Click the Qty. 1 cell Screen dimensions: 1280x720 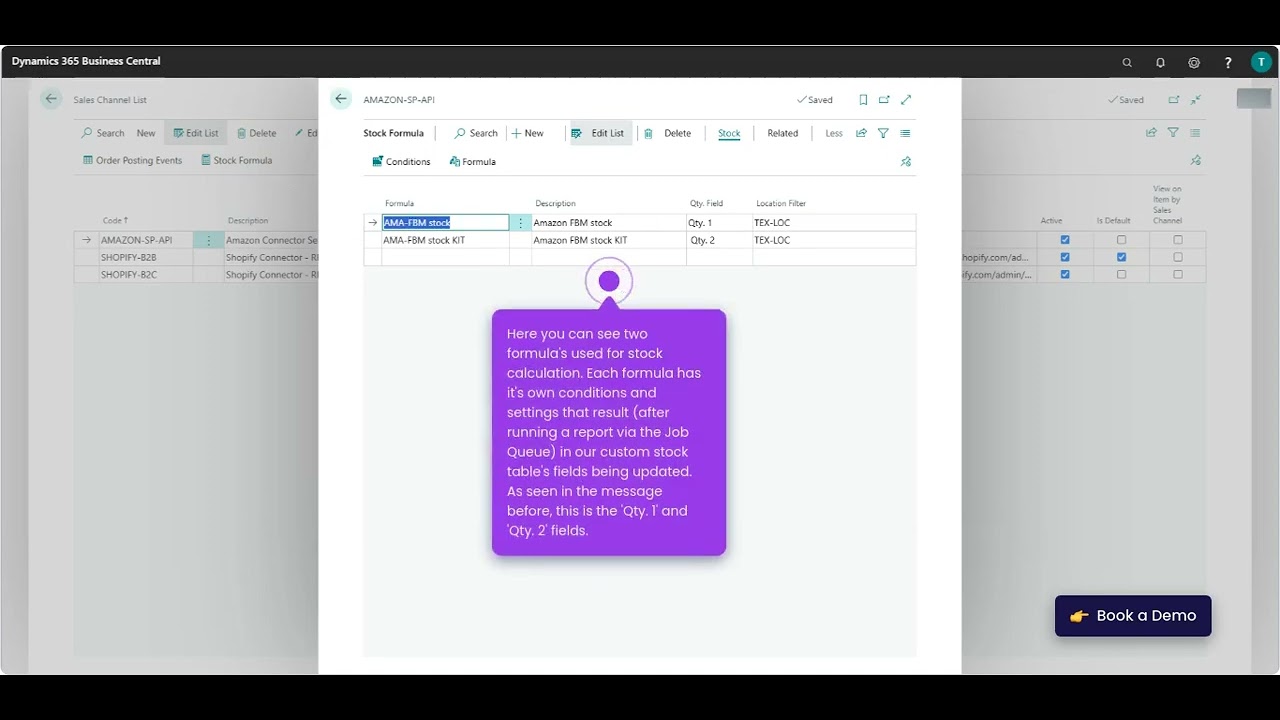pyautogui.click(x=719, y=223)
